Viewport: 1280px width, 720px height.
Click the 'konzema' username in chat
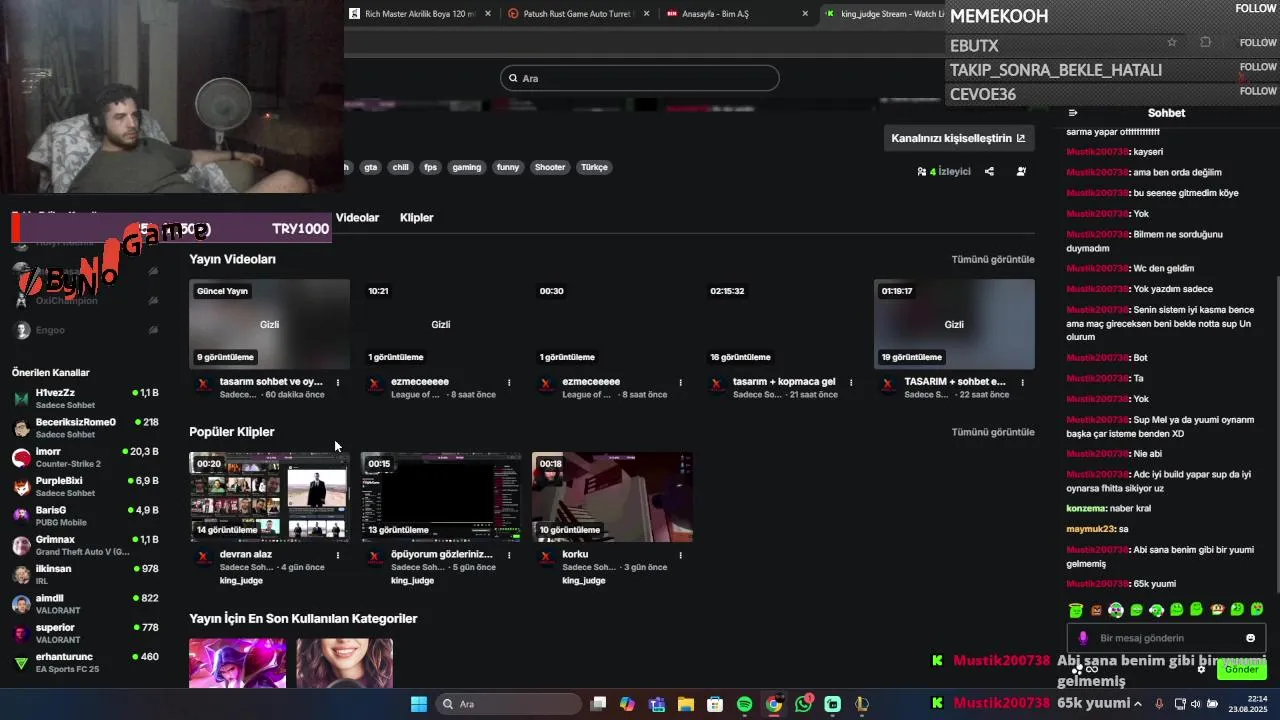click(x=1086, y=509)
